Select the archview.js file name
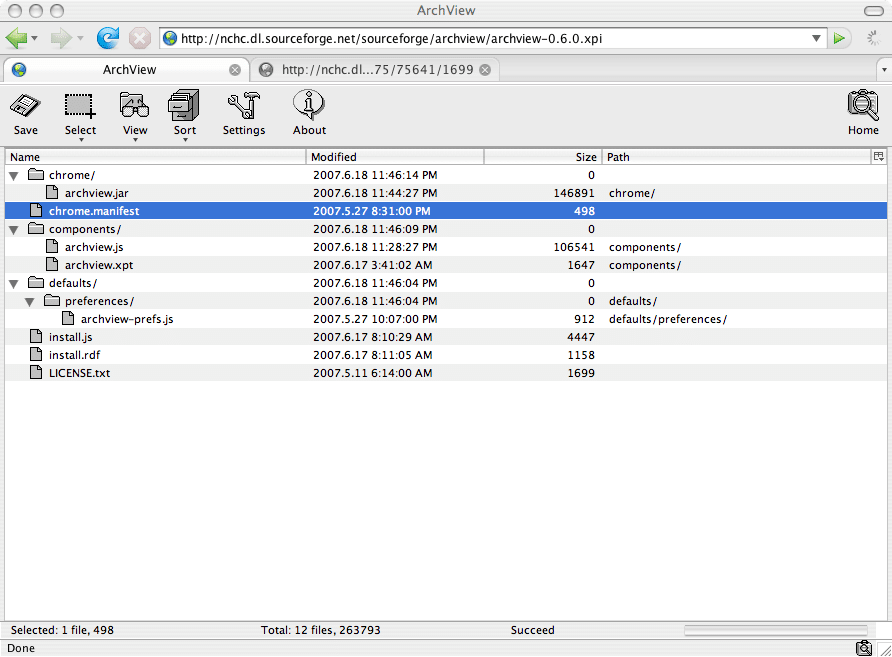Screen dimensions: 892x657 click(x=94, y=247)
